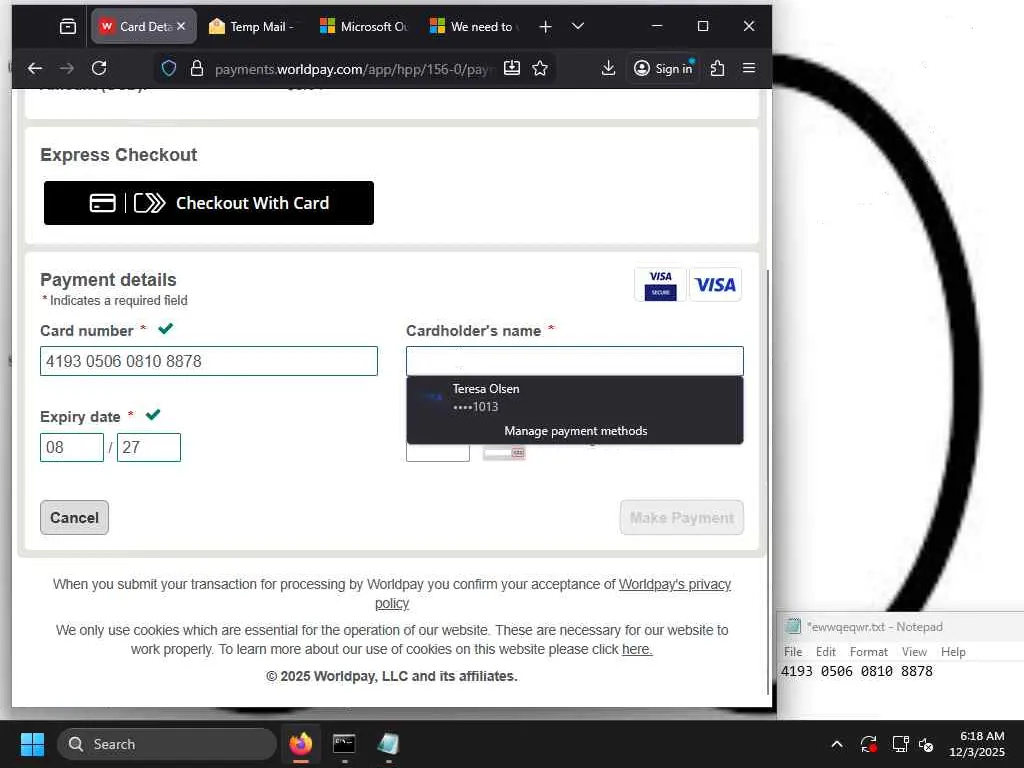Focus the Card number field
This screenshot has height=768, width=1024.
coord(209,361)
